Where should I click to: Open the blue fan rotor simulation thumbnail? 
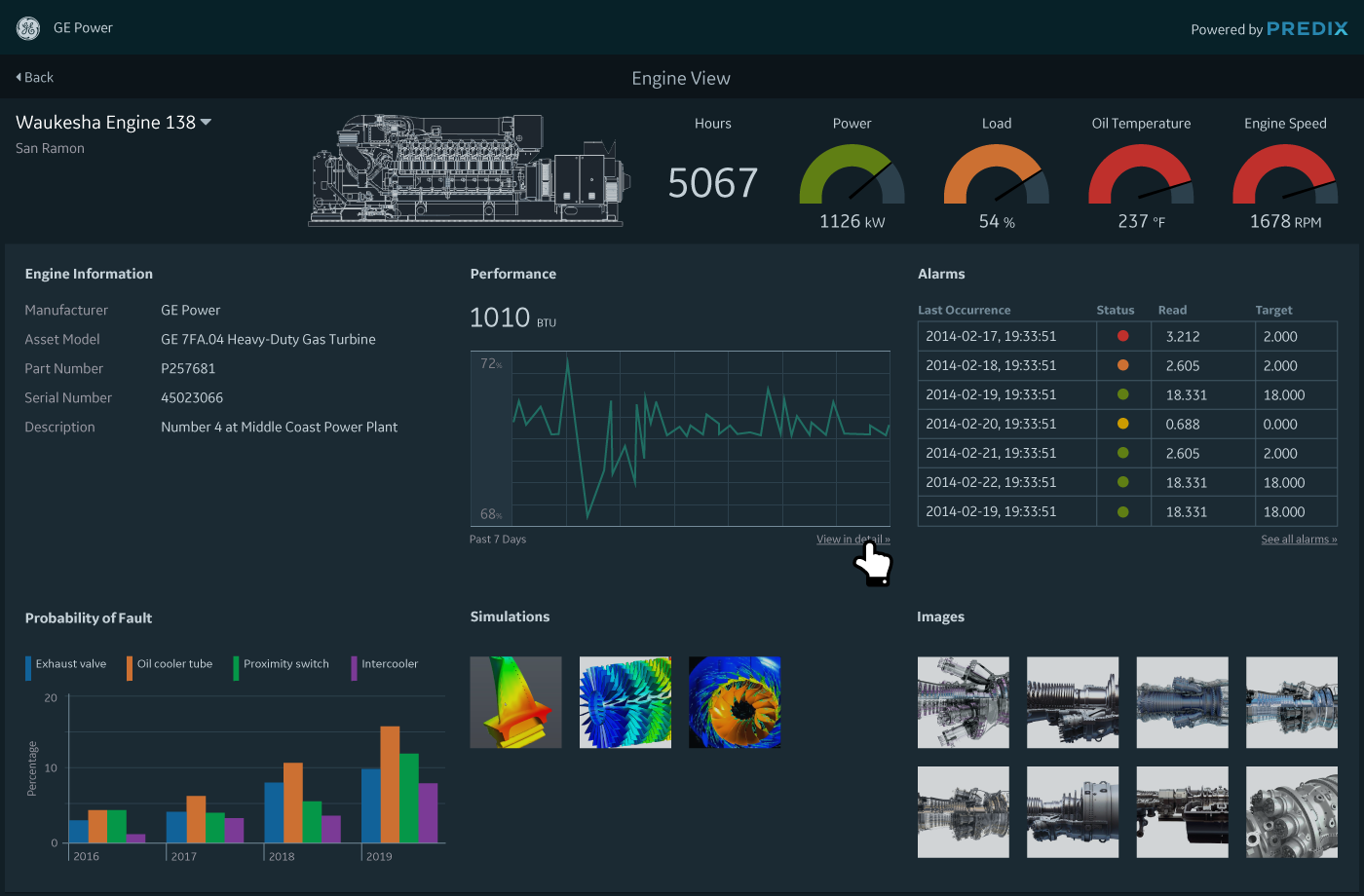(625, 702)
